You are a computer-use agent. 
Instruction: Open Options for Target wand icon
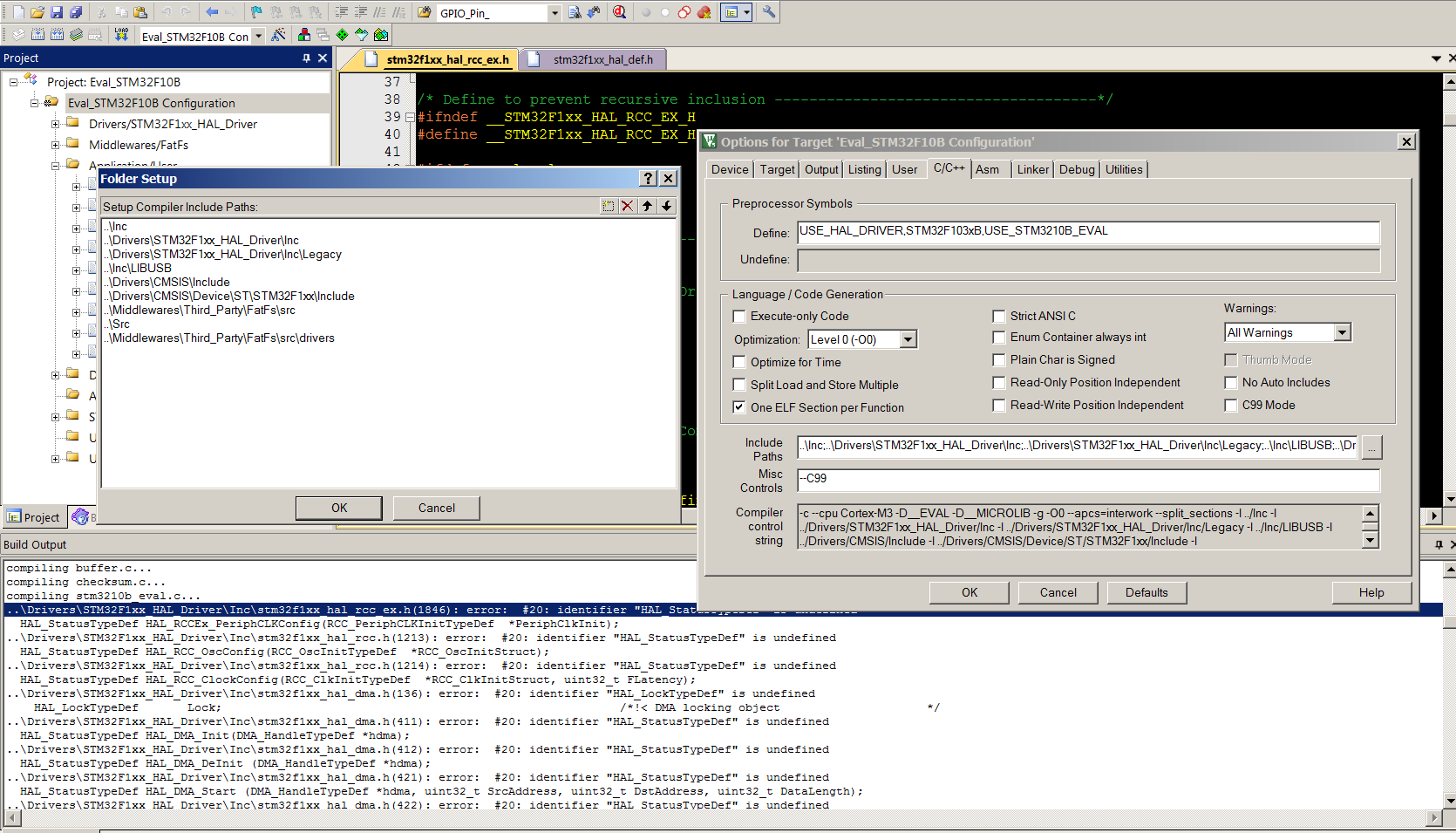tap(278, 35)
